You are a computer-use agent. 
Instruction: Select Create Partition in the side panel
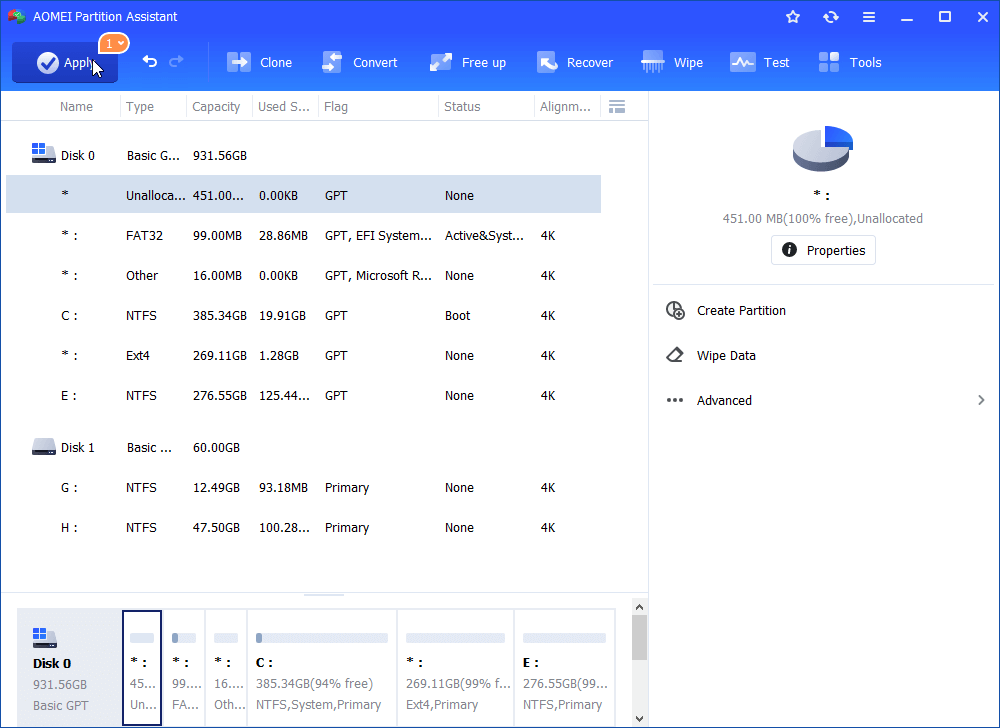741,311
